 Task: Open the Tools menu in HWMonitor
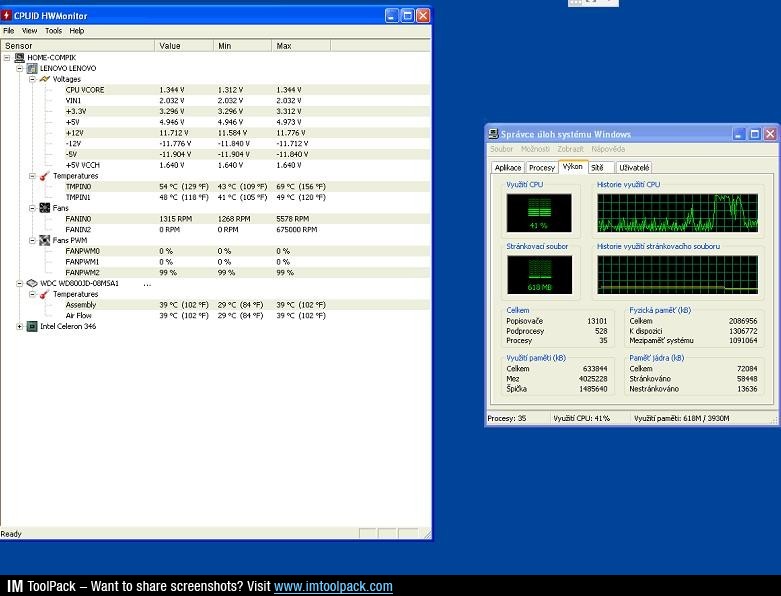pos(53,31)
